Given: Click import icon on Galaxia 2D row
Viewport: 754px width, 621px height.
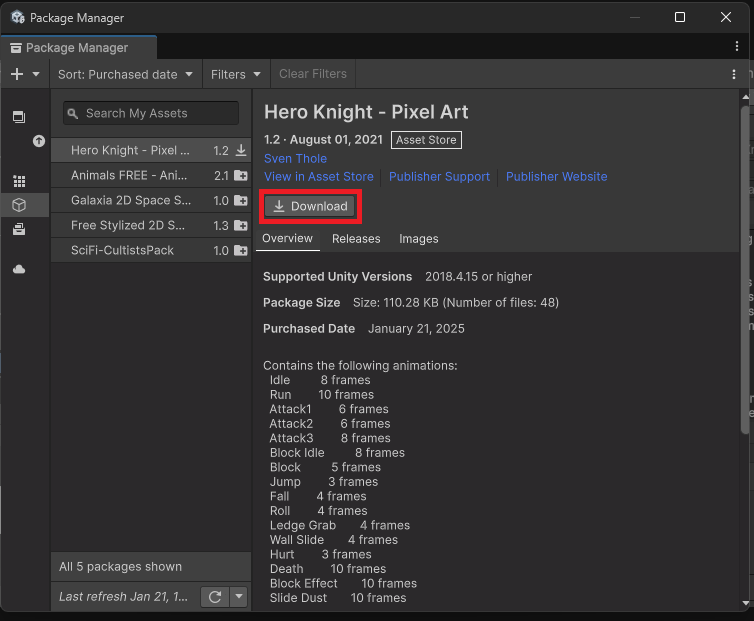Looking at the screenshot, I should [x=240, y=201].
